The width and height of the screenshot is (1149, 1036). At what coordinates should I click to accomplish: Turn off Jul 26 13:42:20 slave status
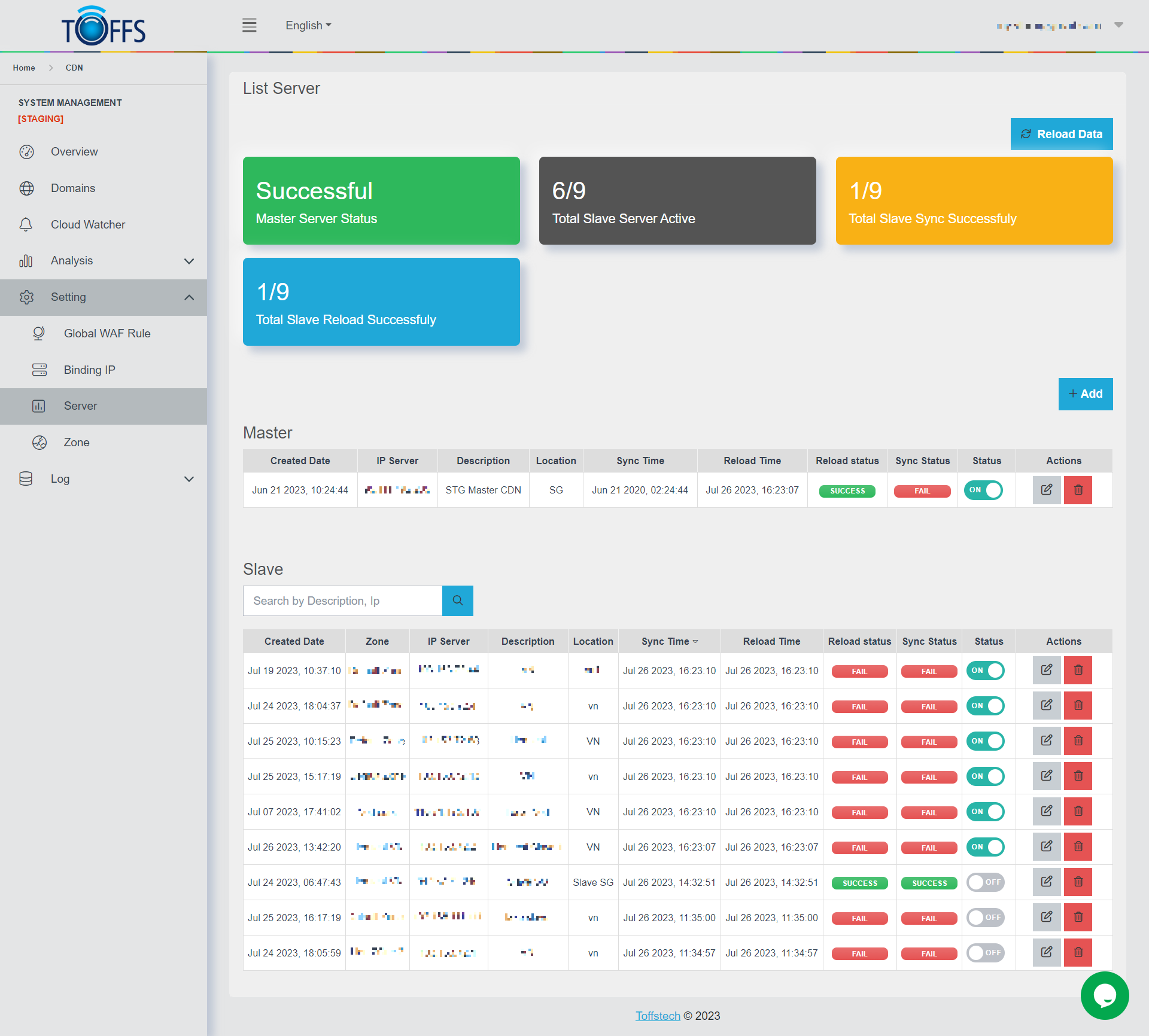986,846
